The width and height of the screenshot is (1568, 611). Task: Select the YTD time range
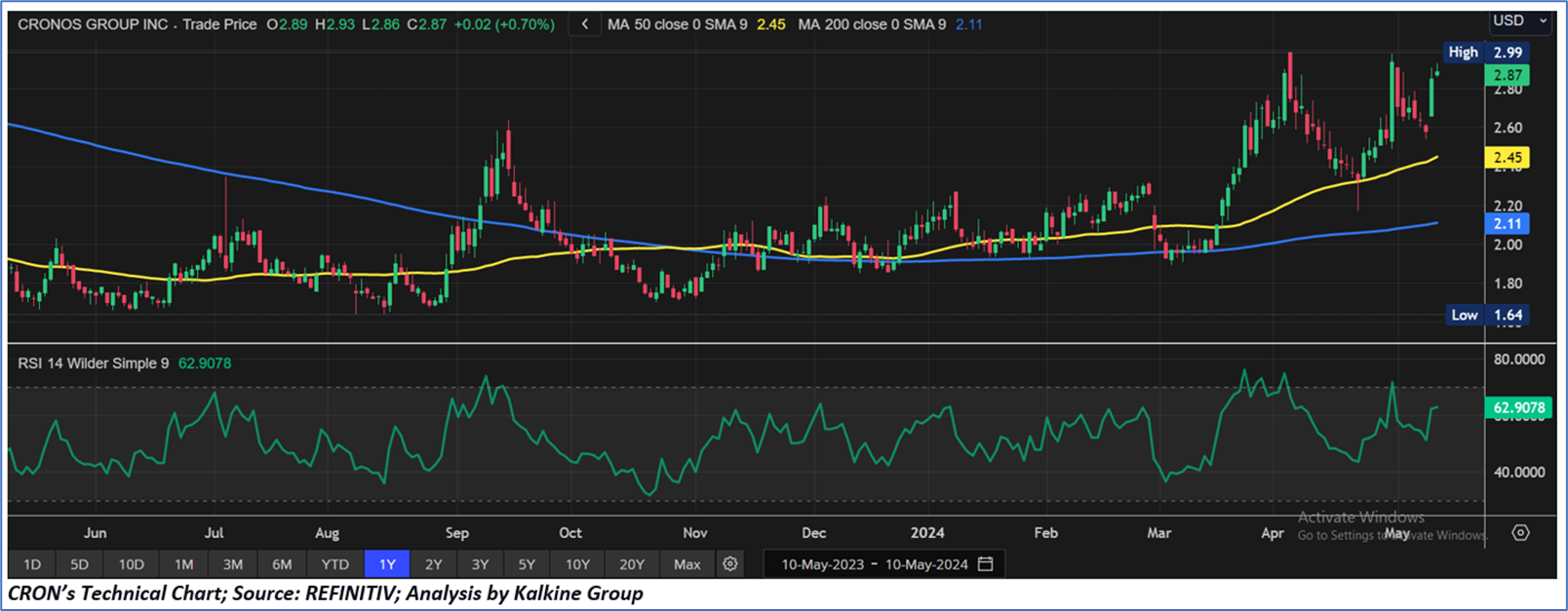click(334, 564)
